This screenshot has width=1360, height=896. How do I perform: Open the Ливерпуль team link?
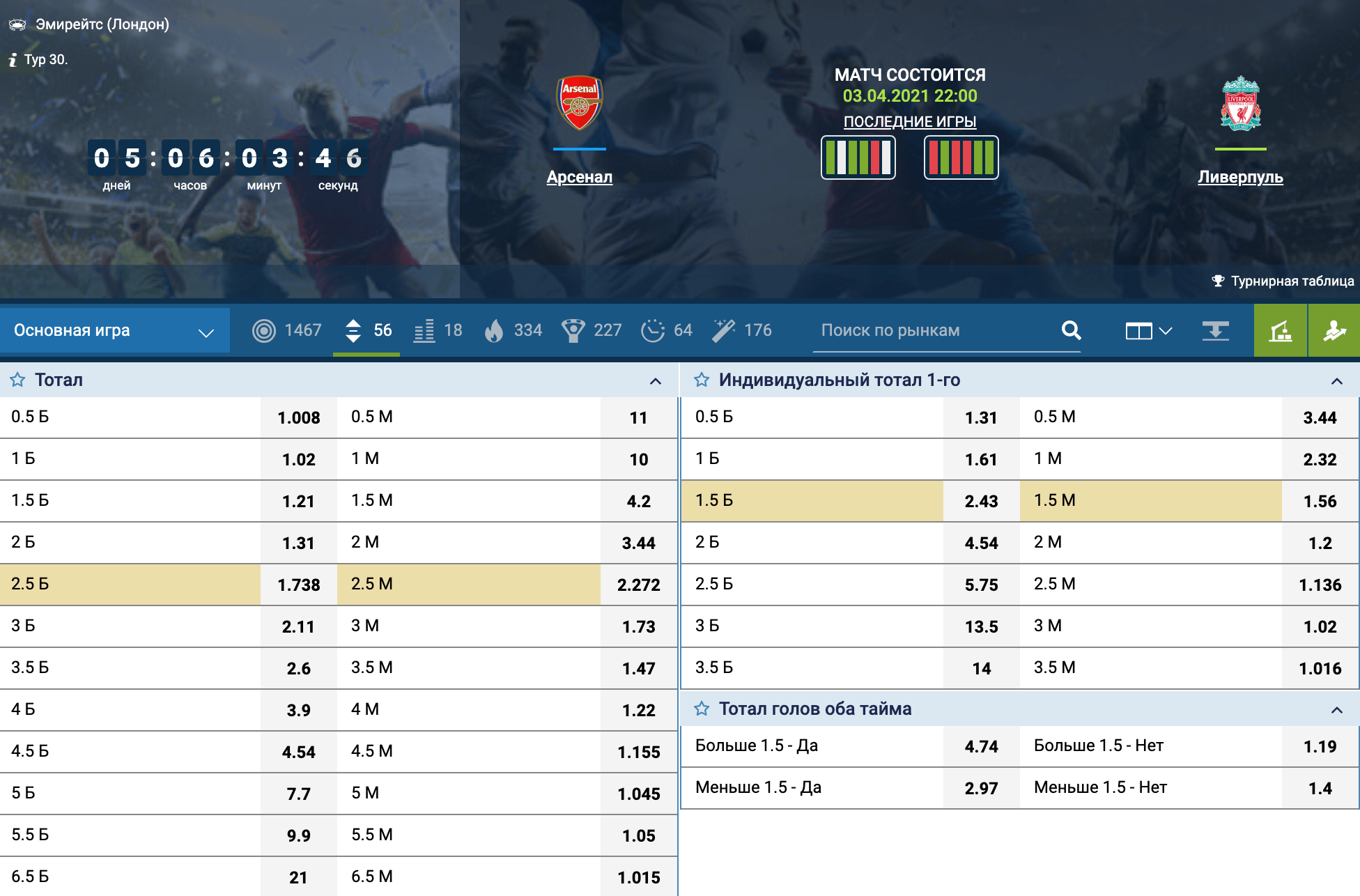tap(1240, 177)
